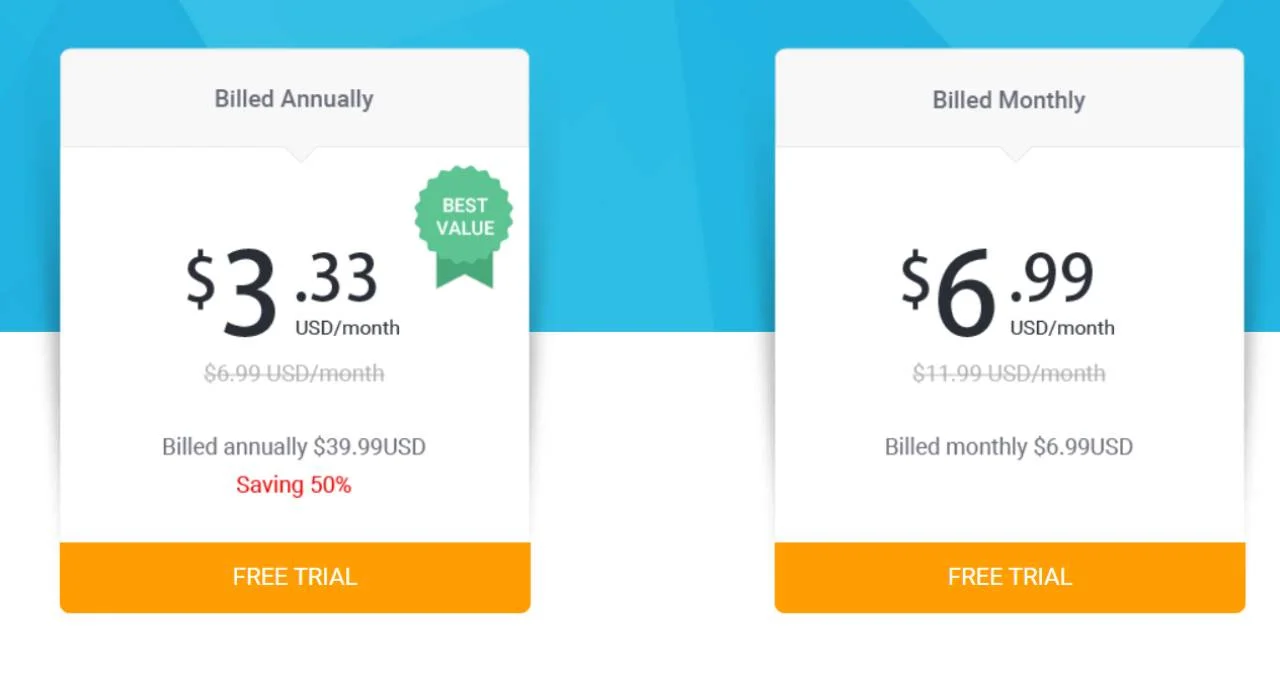Click the large 3 in the annual price
The width and height of the screenshot is (1280, 677).
tap(250, 292)
